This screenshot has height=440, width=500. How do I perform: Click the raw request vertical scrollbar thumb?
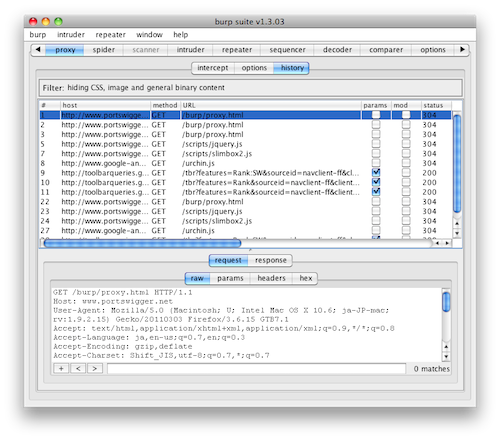[x=446, y=302]
